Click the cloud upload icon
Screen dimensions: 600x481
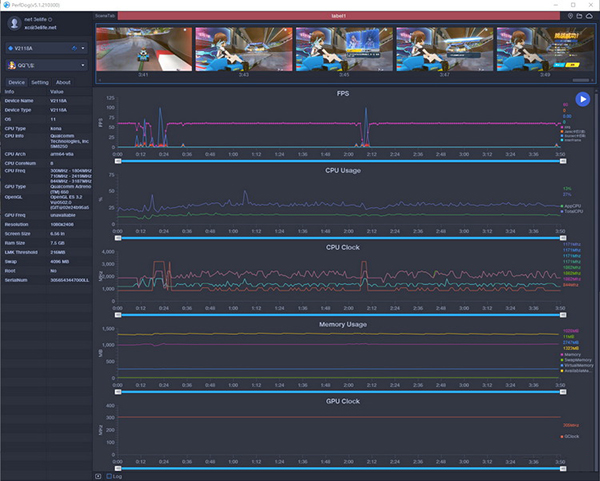click(589, 16)
